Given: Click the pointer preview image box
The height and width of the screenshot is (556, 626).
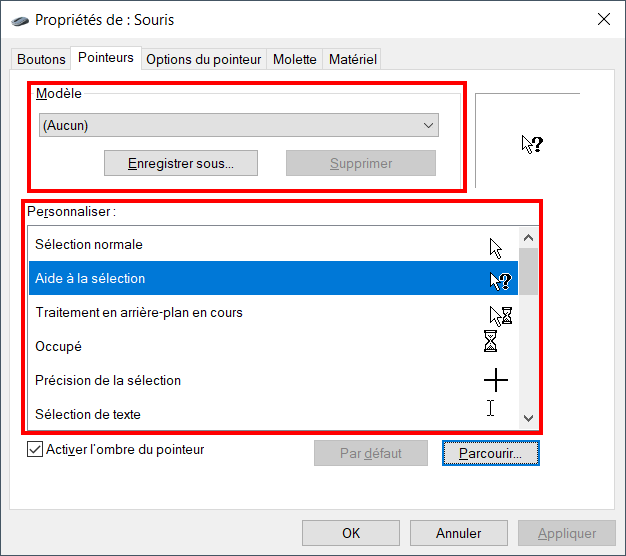Looking at the screenshot, I should point(527,140).
